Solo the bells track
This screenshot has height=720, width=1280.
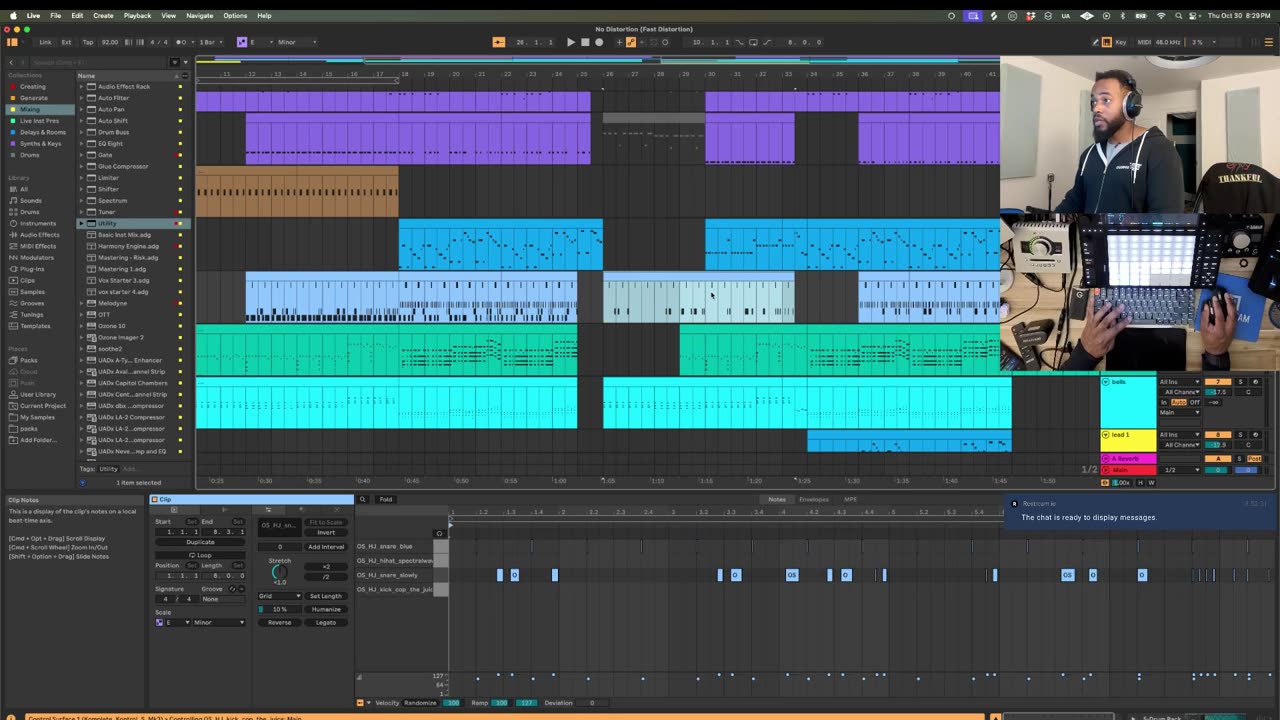(x=1241, y=382)
